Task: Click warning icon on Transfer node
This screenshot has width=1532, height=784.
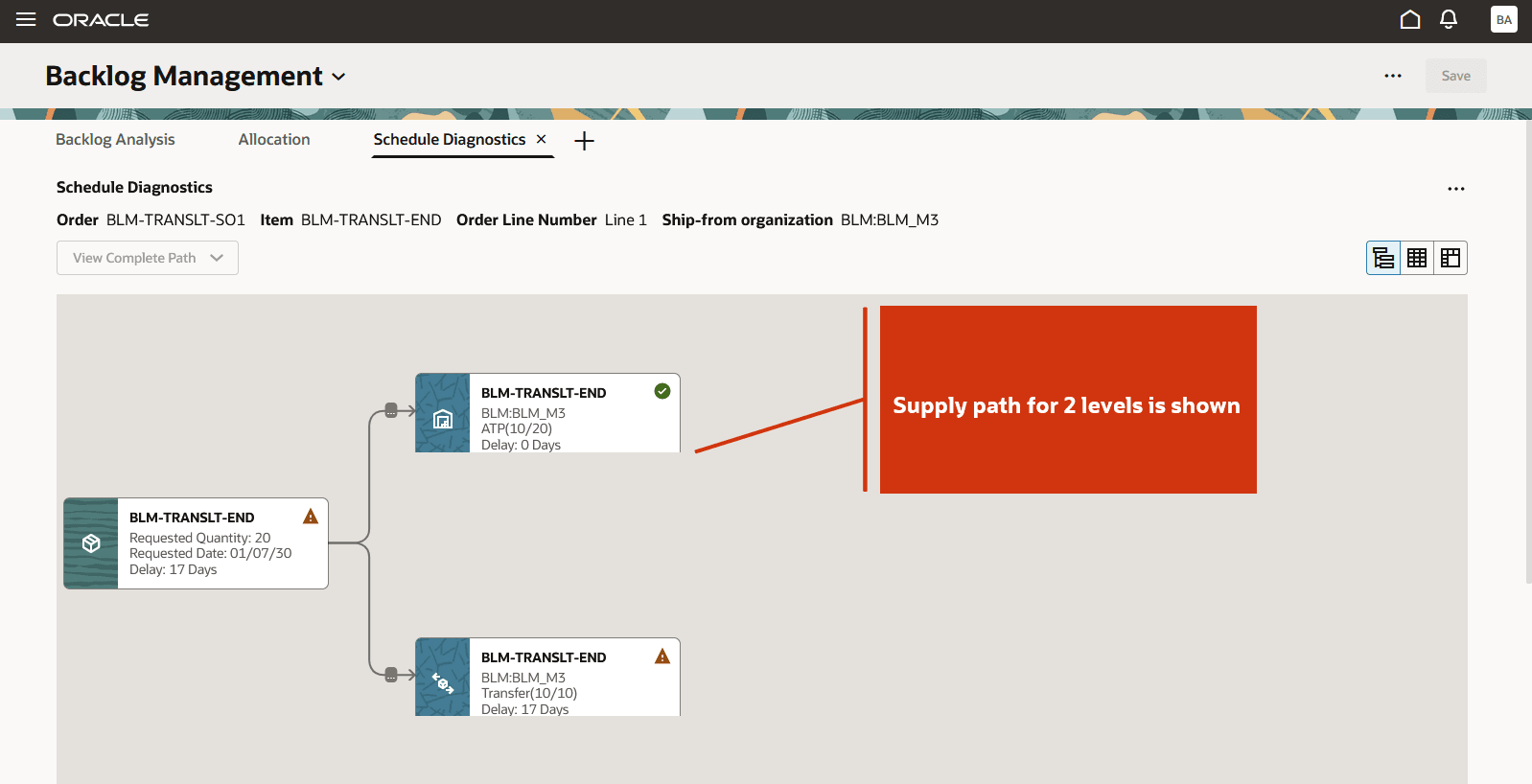Action: [662, 657]
